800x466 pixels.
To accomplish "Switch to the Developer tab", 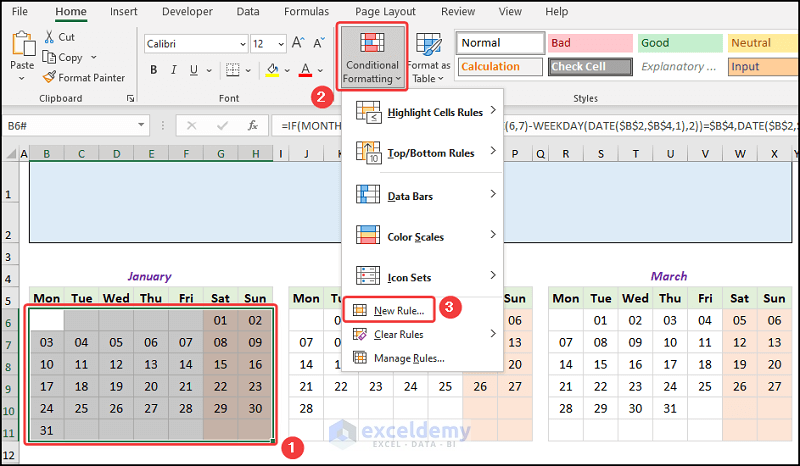I will (x=187, y=11).
